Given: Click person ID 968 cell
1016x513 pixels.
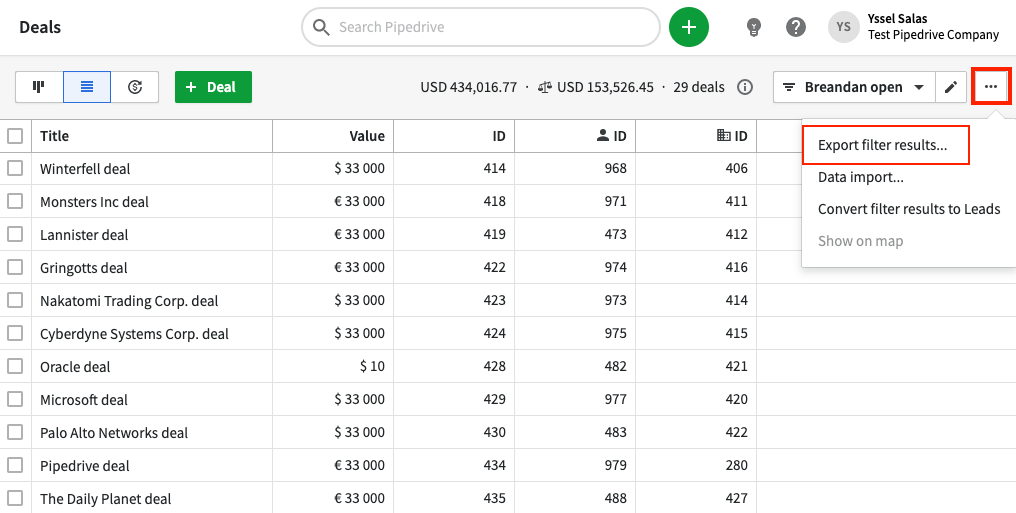Looking at the screenshot, I should point(616,168).
